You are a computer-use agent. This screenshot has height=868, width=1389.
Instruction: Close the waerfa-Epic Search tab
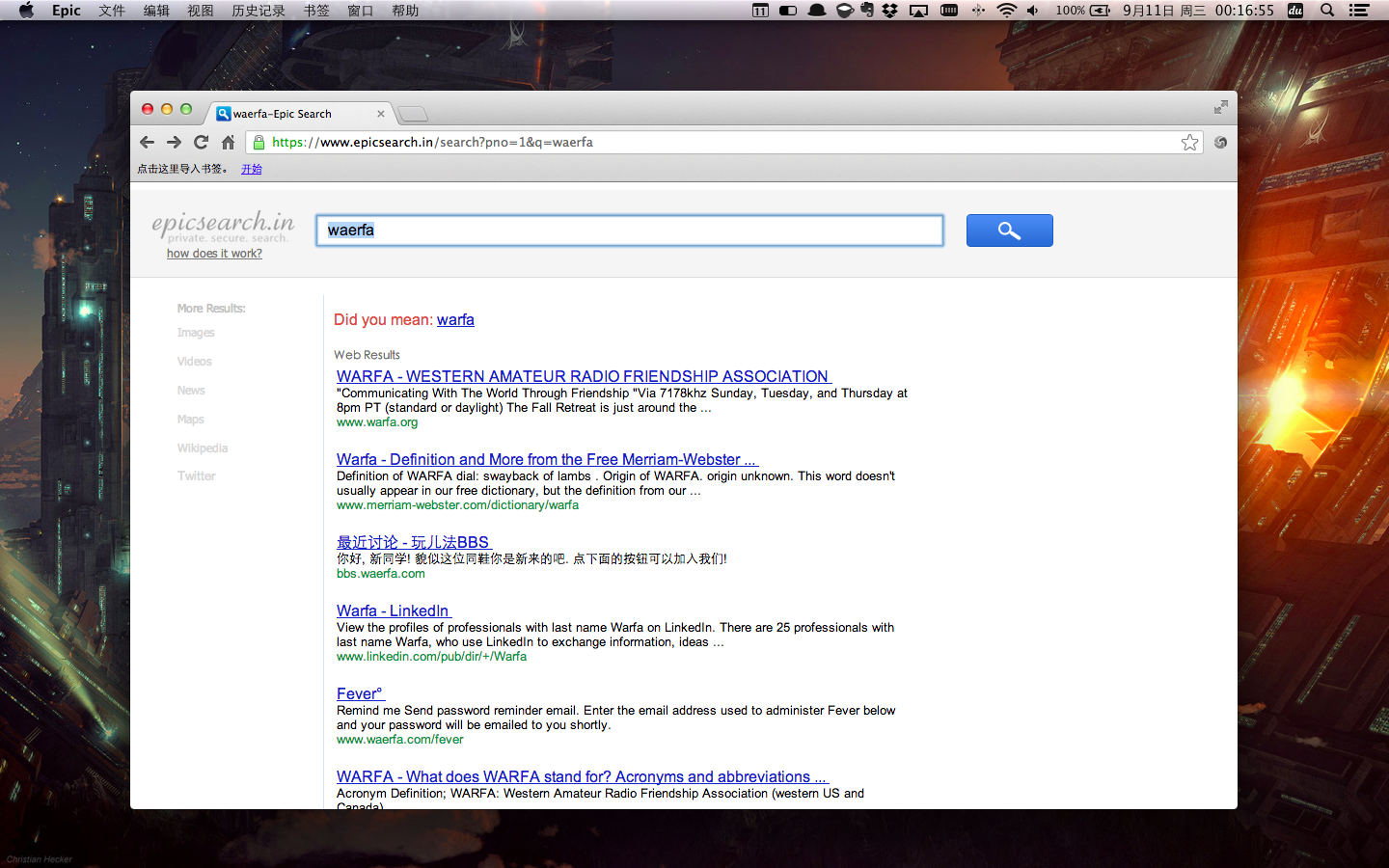click(x=381, y=114)
